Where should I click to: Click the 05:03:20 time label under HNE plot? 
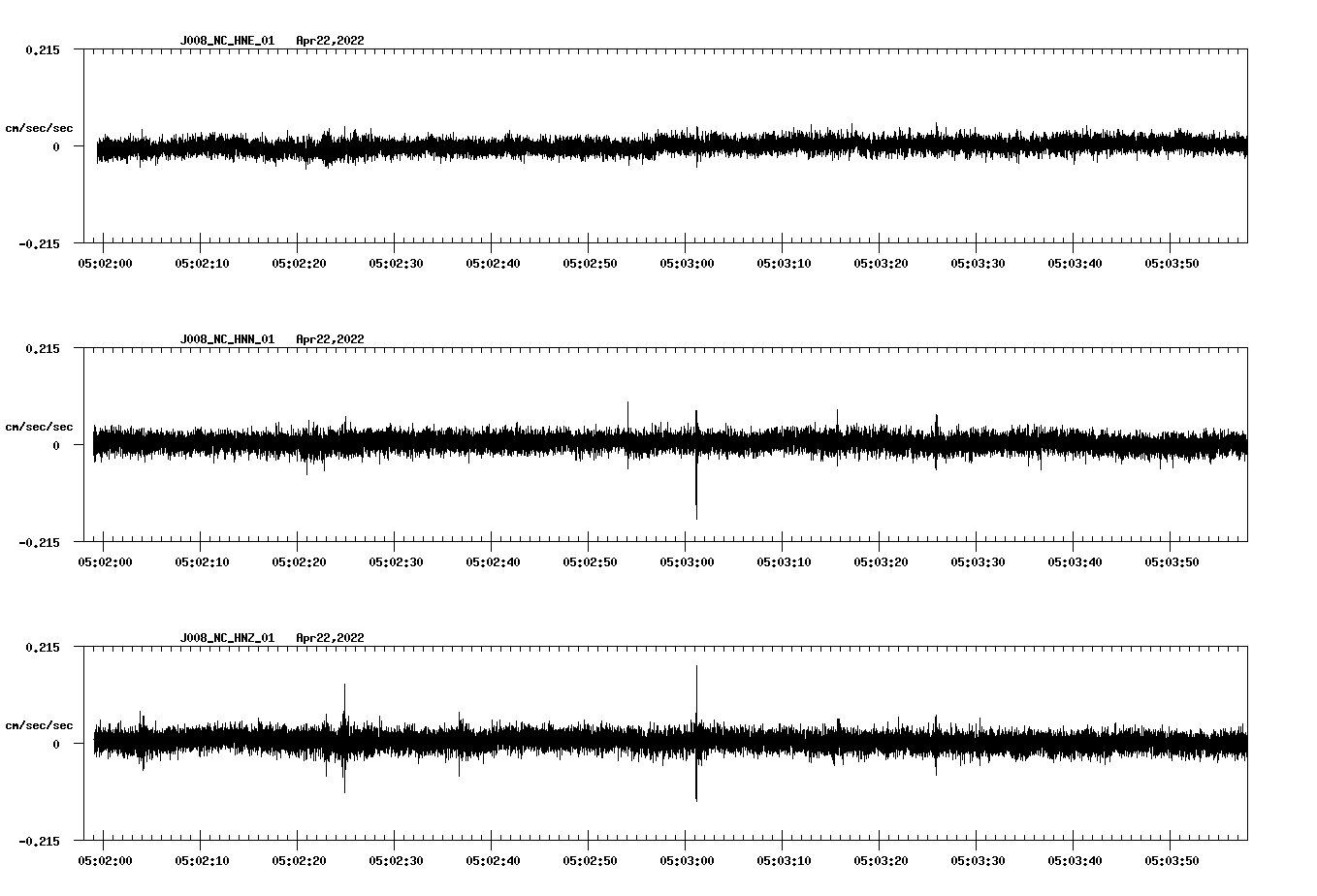click(x=881, y=263)
